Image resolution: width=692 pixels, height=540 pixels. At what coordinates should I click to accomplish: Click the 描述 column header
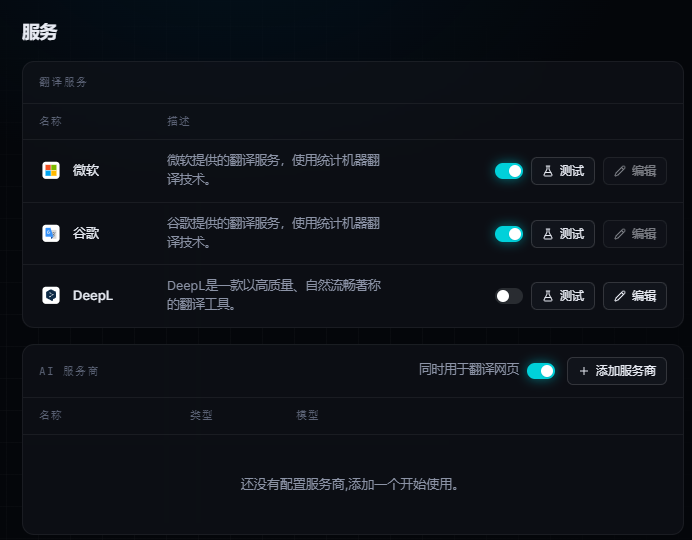point(178,121)
